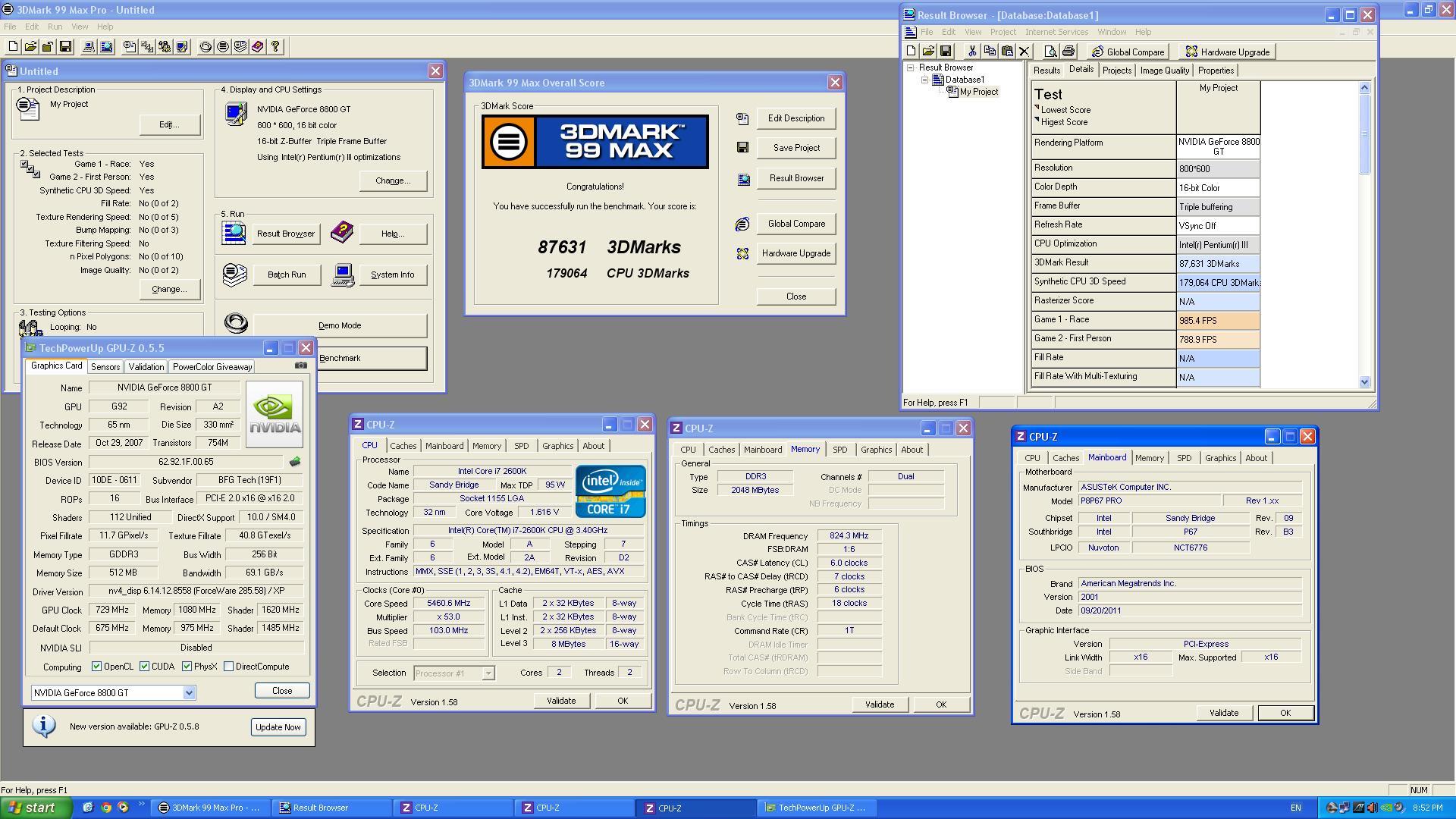Click the Batch Run button
Screen dimensions: 1456x819
pyautogui.click(x=287, y=275)
